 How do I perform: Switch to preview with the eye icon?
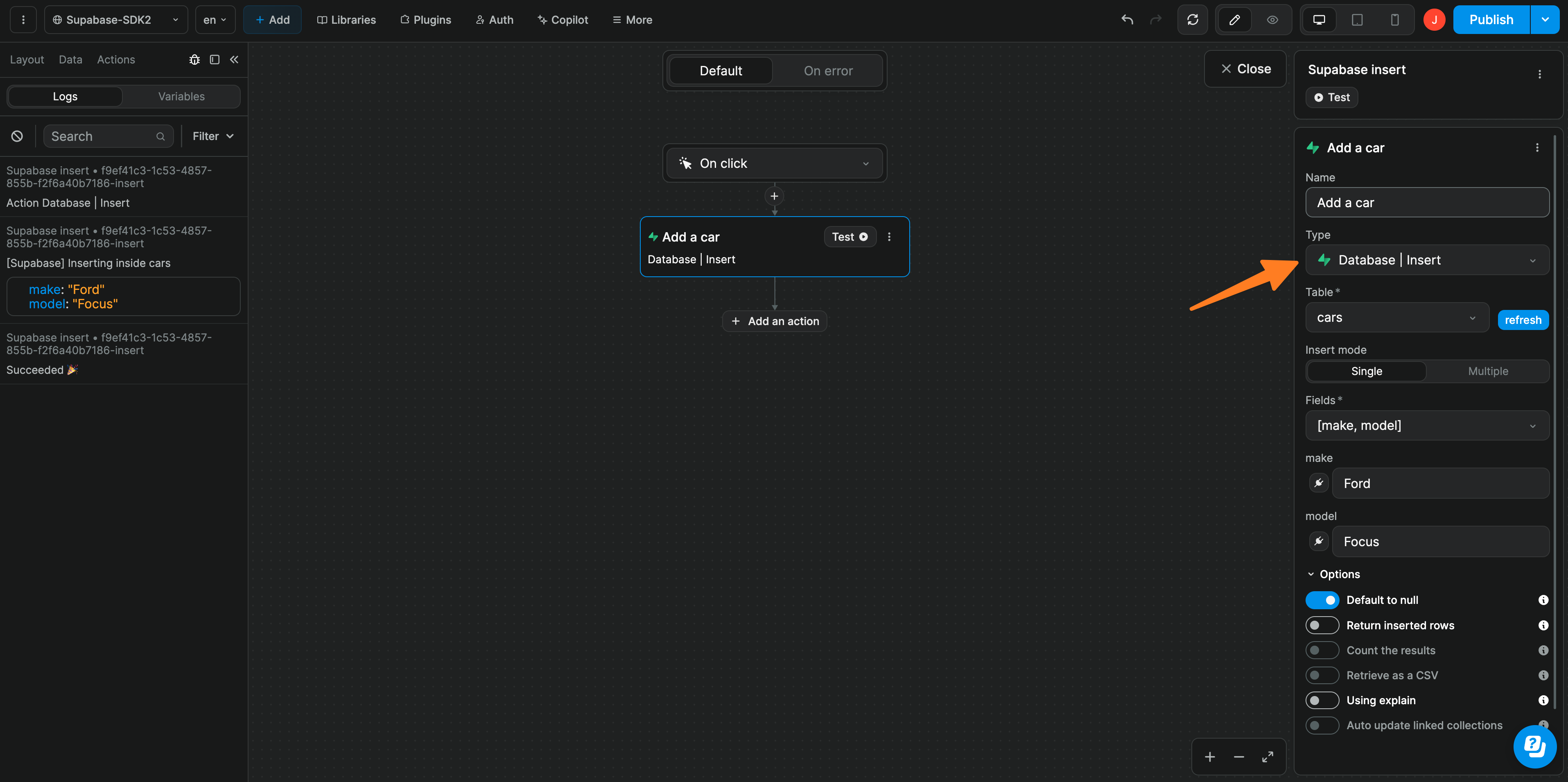(x=1272, y=20)
